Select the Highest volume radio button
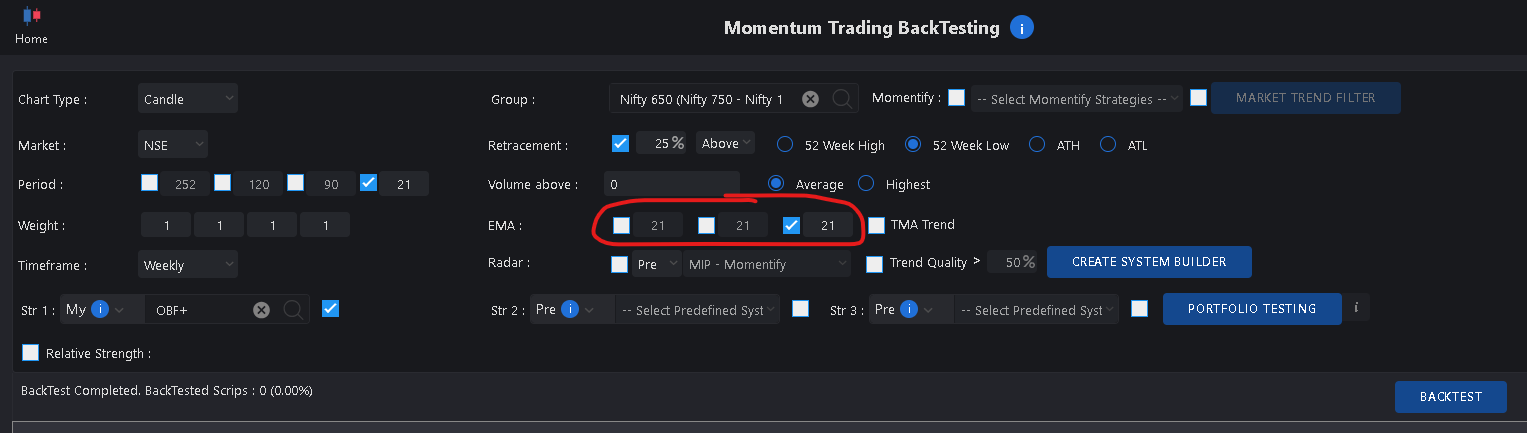The image size is (1527, 433). pos(866,184)
